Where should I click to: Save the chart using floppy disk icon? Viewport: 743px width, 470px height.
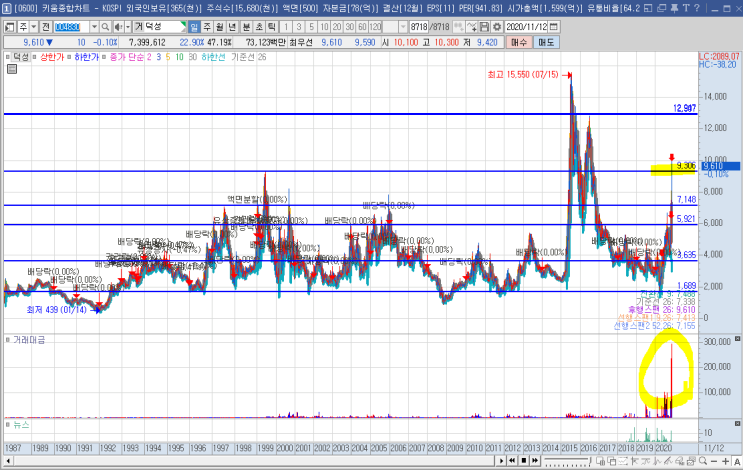(x=484, y=27)
